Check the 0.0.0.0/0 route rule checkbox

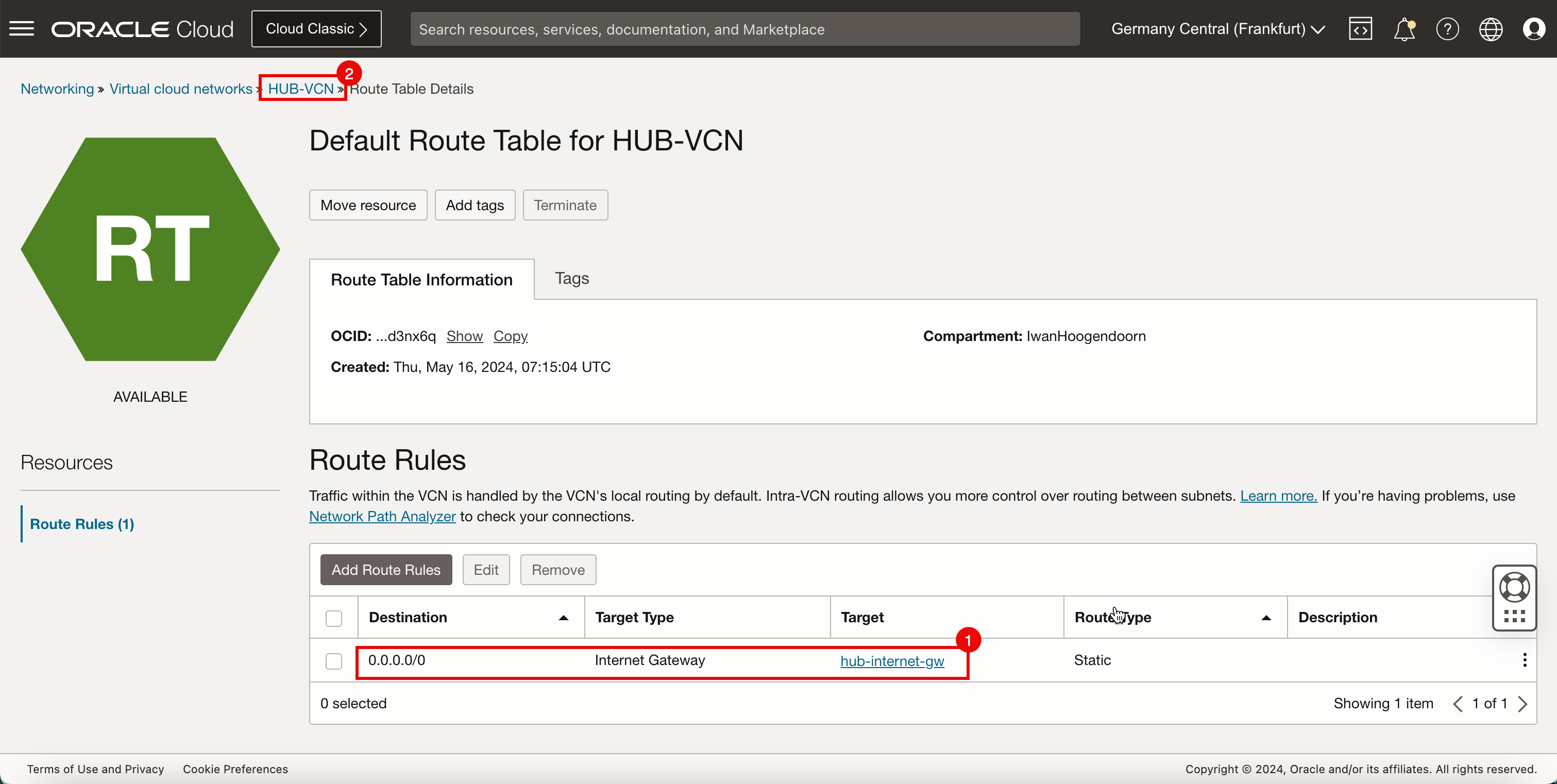334,660
